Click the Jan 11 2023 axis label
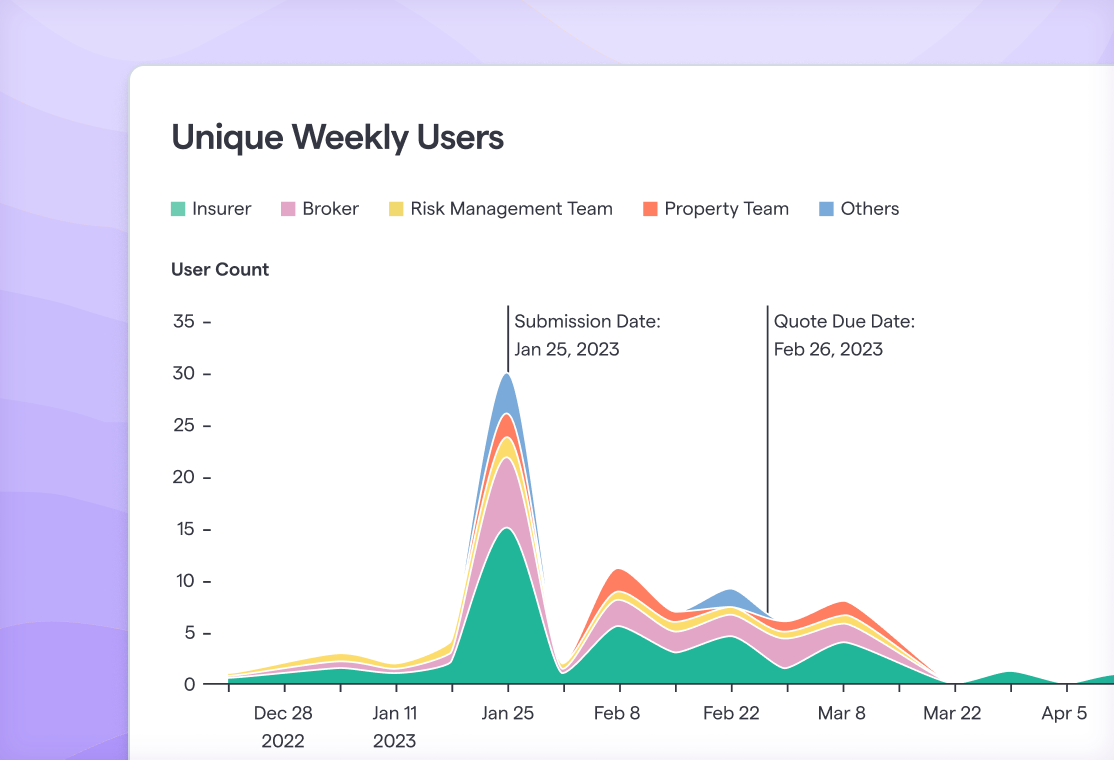The height and width of the screenshot is (760, 1114). coord(395,727)
